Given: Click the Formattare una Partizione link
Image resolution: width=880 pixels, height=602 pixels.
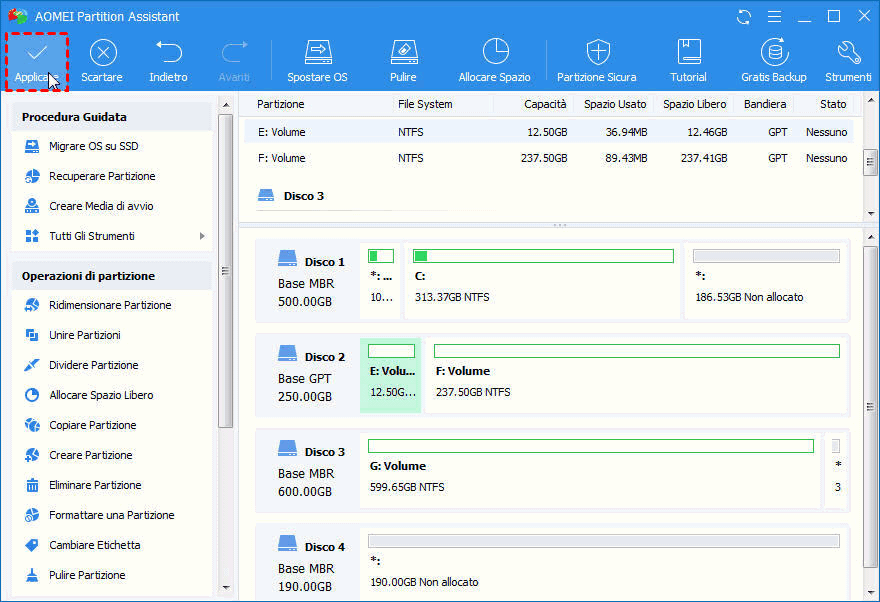Looking at the screenshot, I should [x=111, y=515].
